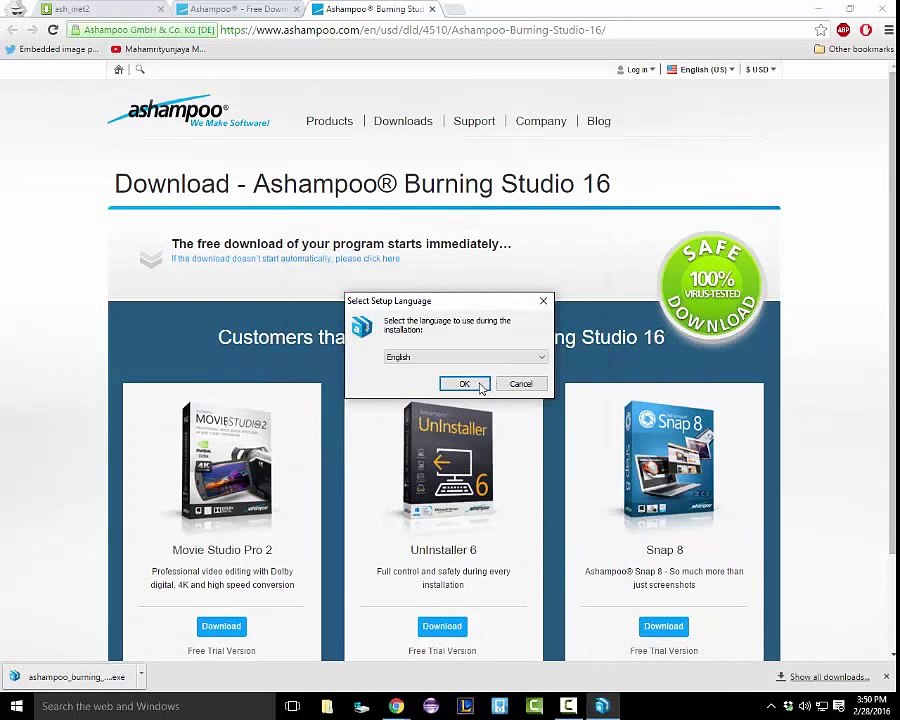Image resolution: width=900 pixels, height=720 pixels.
Task: Open the ashampoo_burning exe download item
Action: click(70, 677)
